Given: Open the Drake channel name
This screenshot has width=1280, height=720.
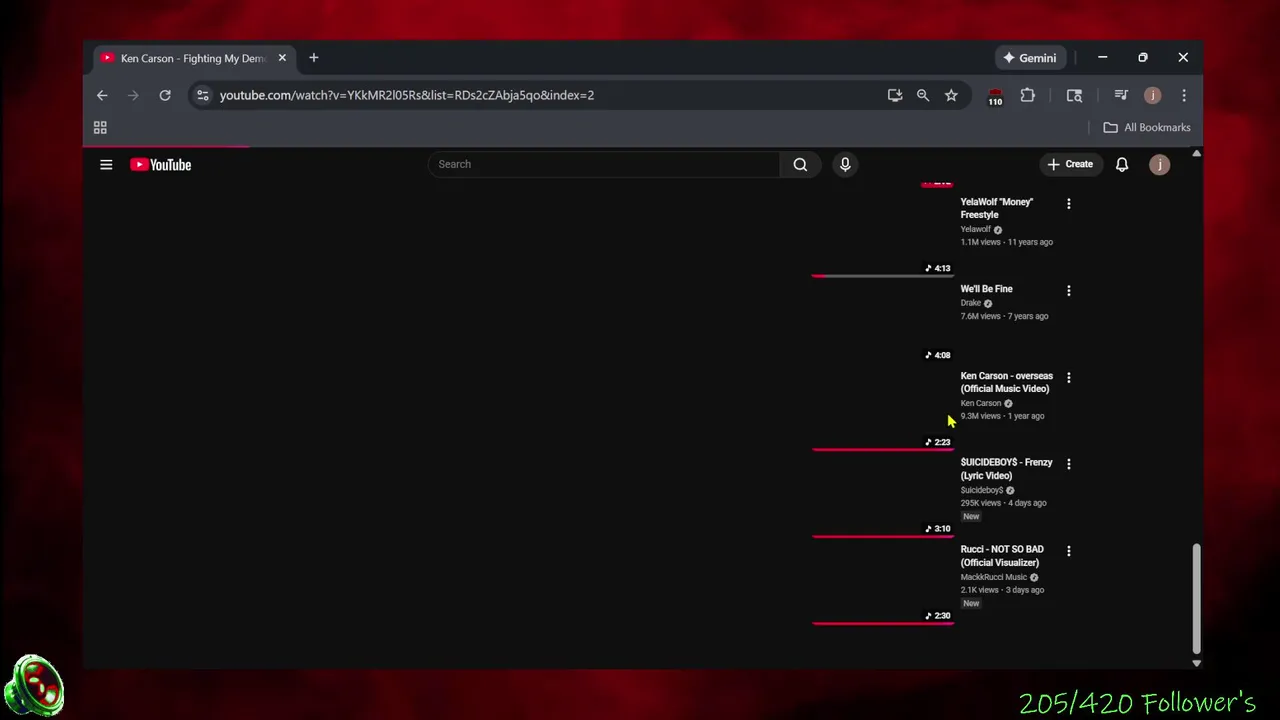Looking at the screenshot, I should [x=971, y=303].
